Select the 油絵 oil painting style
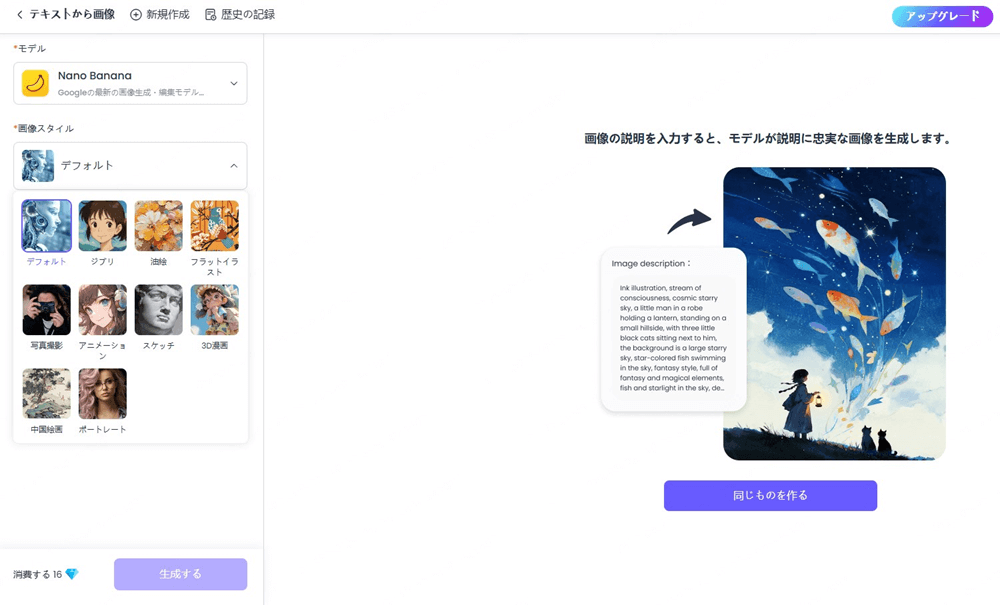 [x=159, y=226]
